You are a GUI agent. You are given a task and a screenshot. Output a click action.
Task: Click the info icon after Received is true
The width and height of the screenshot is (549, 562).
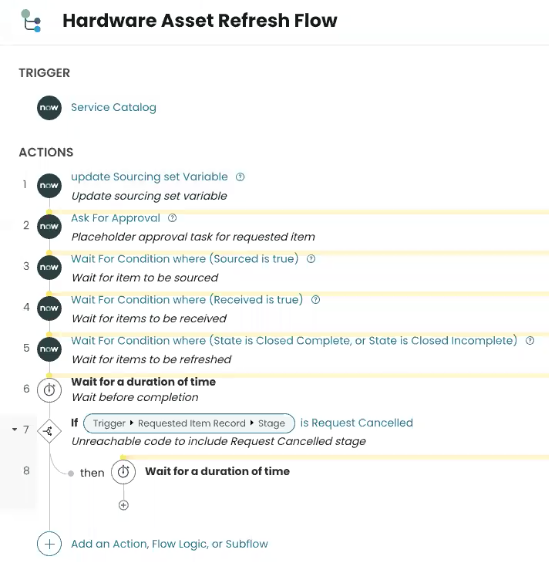[315, 300]
